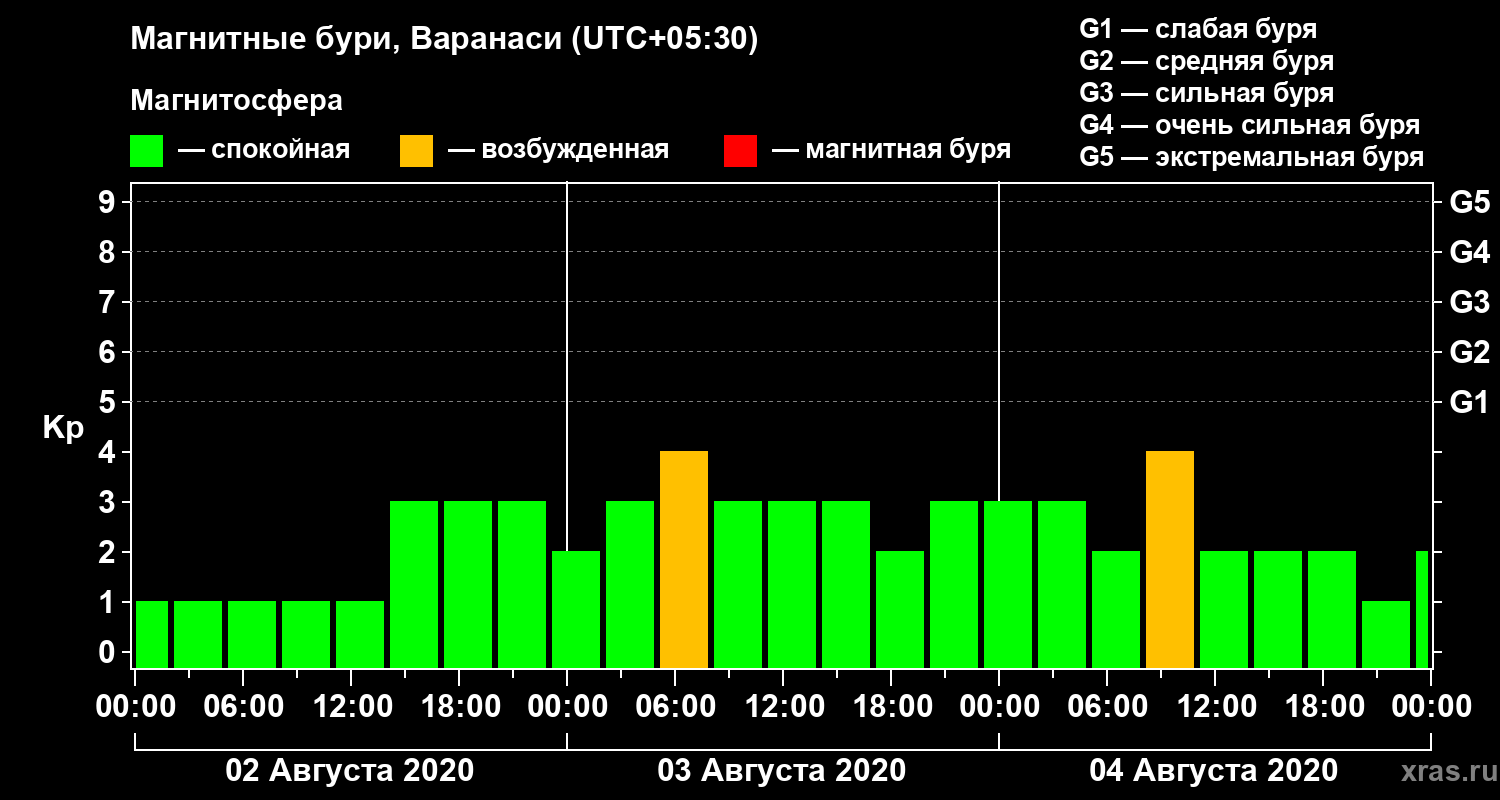Click the '06:00' time label above 03 Августа
1500x800 pixels.
(x=675, y=707)
